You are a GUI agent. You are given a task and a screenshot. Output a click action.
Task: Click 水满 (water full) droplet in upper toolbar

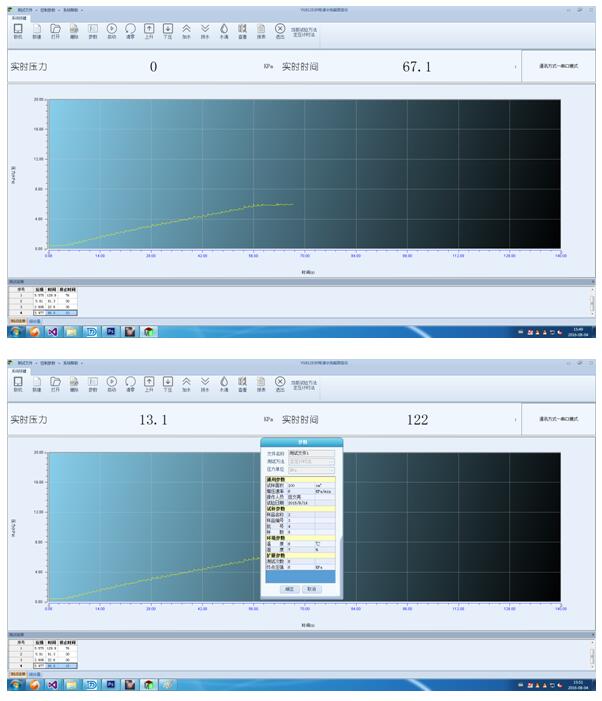[x=224, y=31]
